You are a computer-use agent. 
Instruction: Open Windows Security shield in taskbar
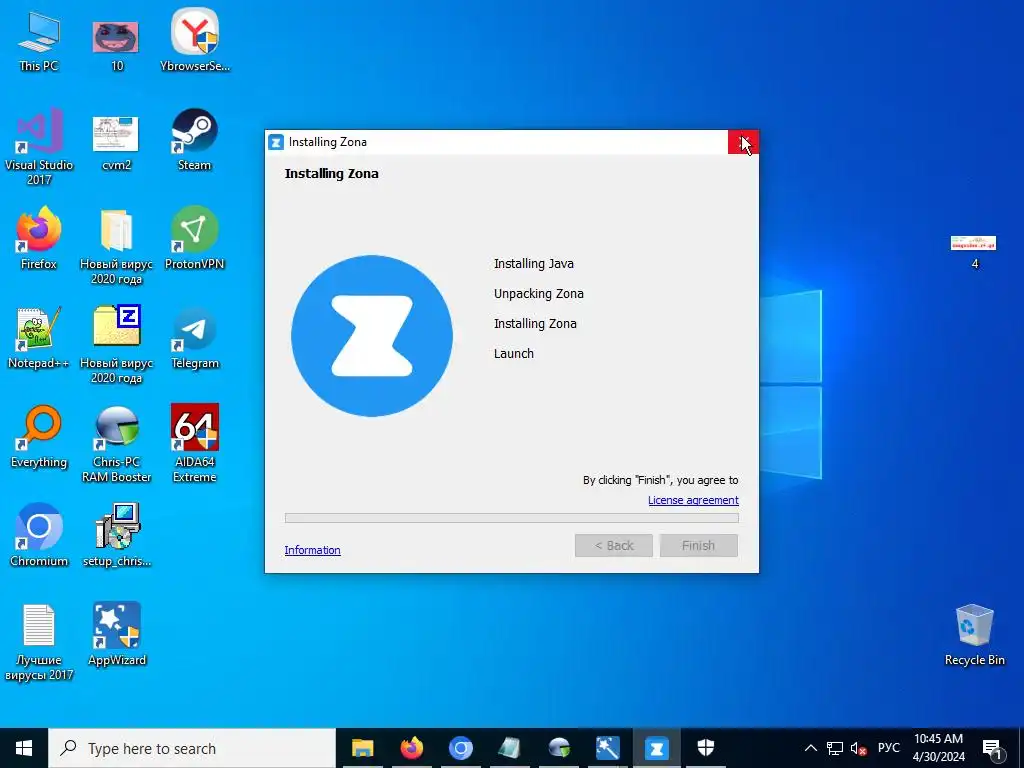click(706, 748)
